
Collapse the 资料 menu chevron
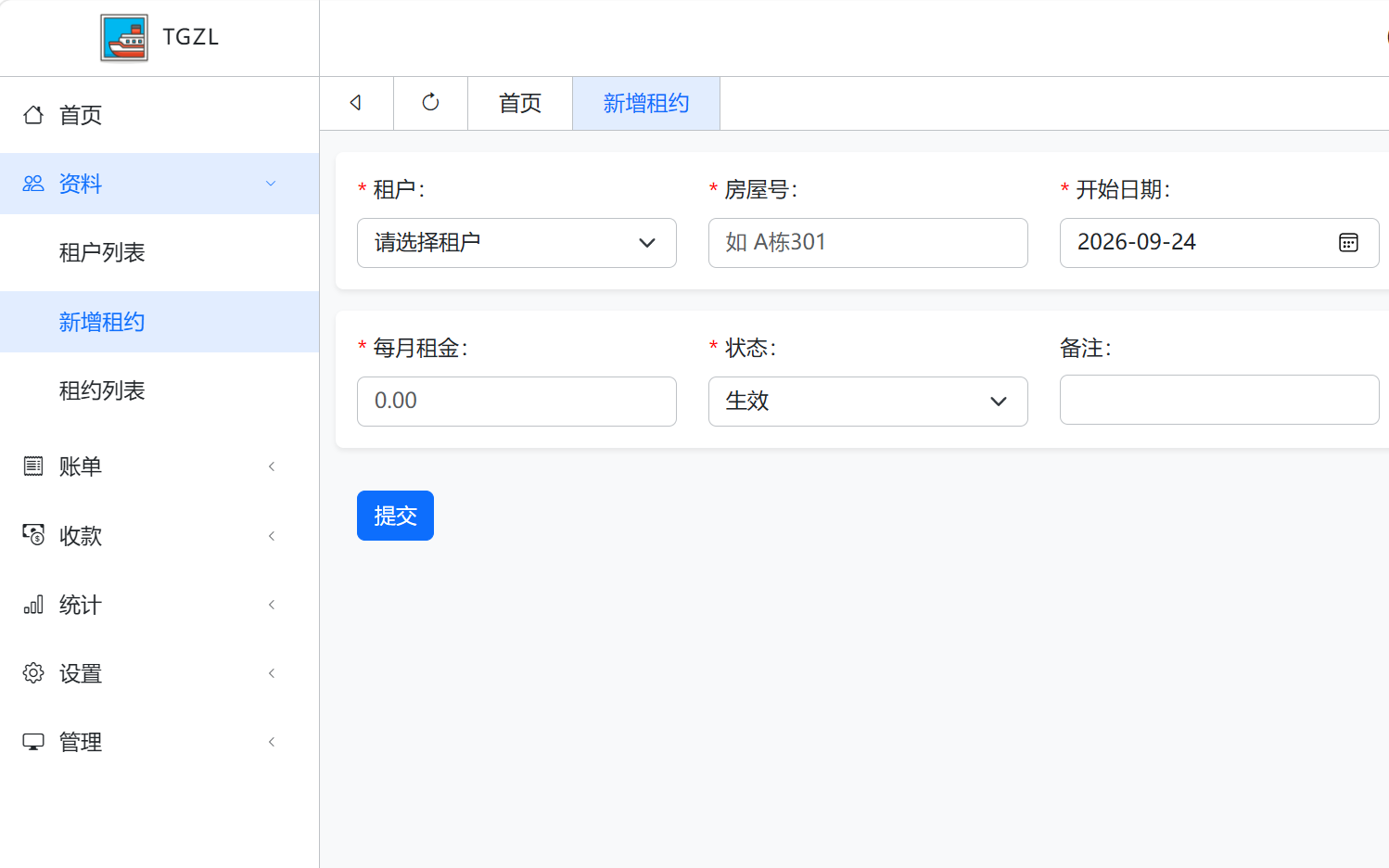pos(271,184)
